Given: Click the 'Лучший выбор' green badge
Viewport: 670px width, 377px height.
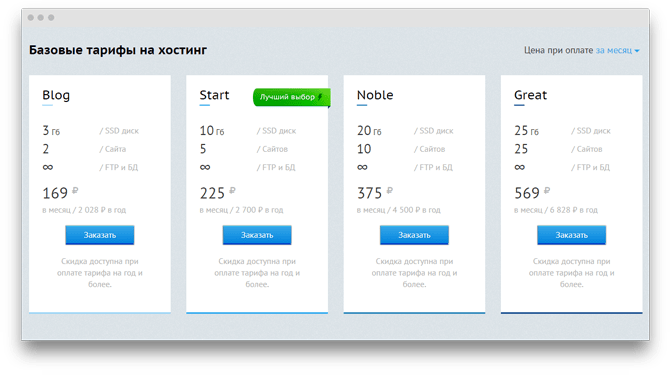Looking at the screenshot, I should point(291,97).
